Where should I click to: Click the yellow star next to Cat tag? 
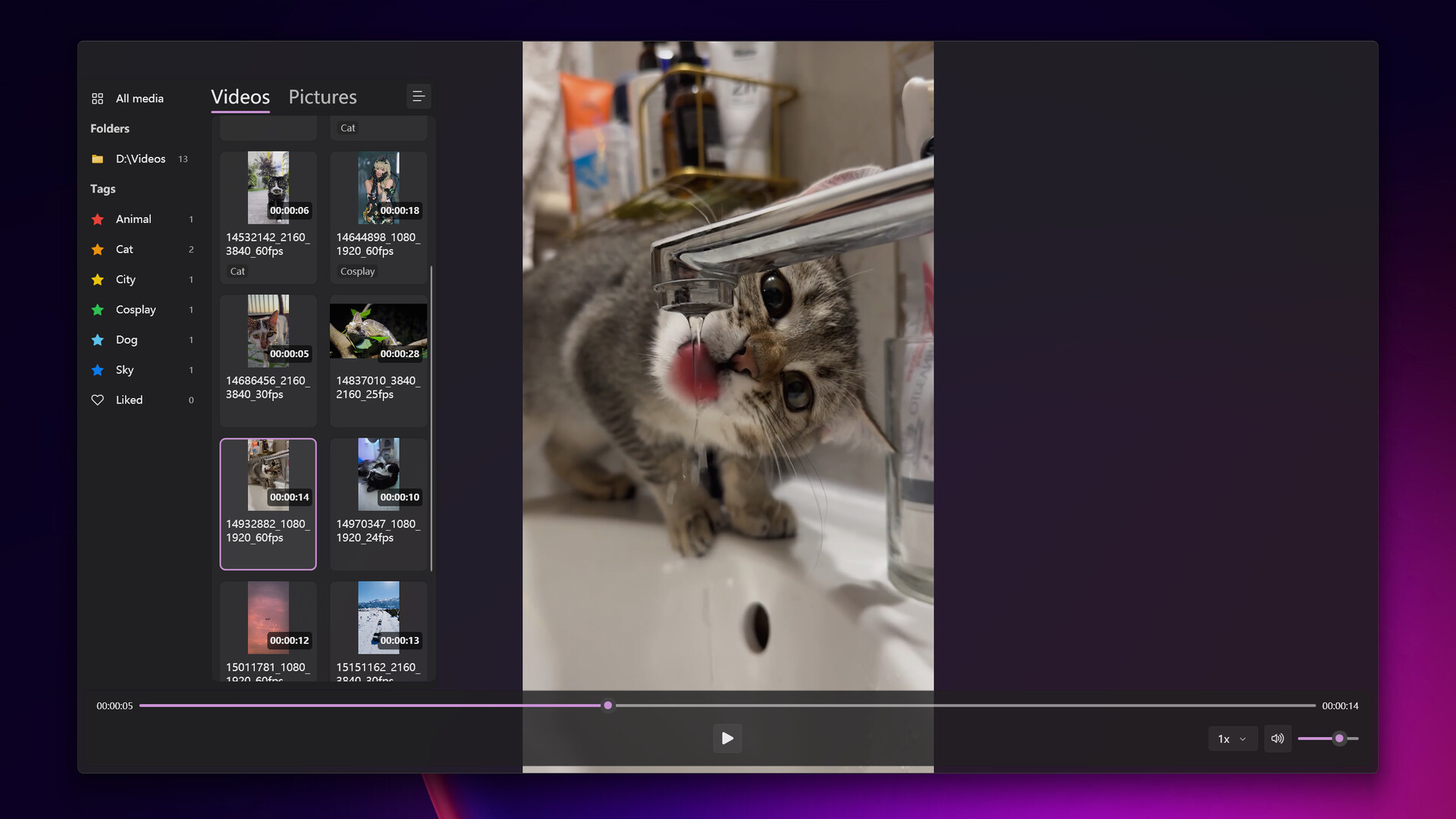pyautogui.click(x=98, y=249)
